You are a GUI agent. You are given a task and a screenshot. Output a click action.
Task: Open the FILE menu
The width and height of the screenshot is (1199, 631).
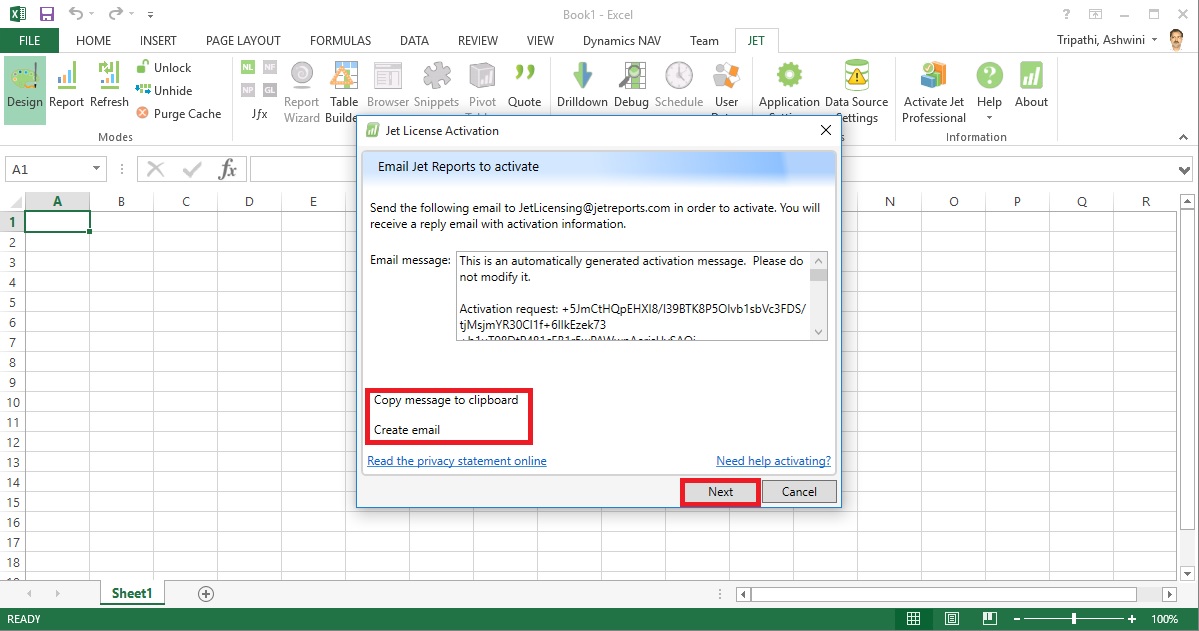pos(29,41)
